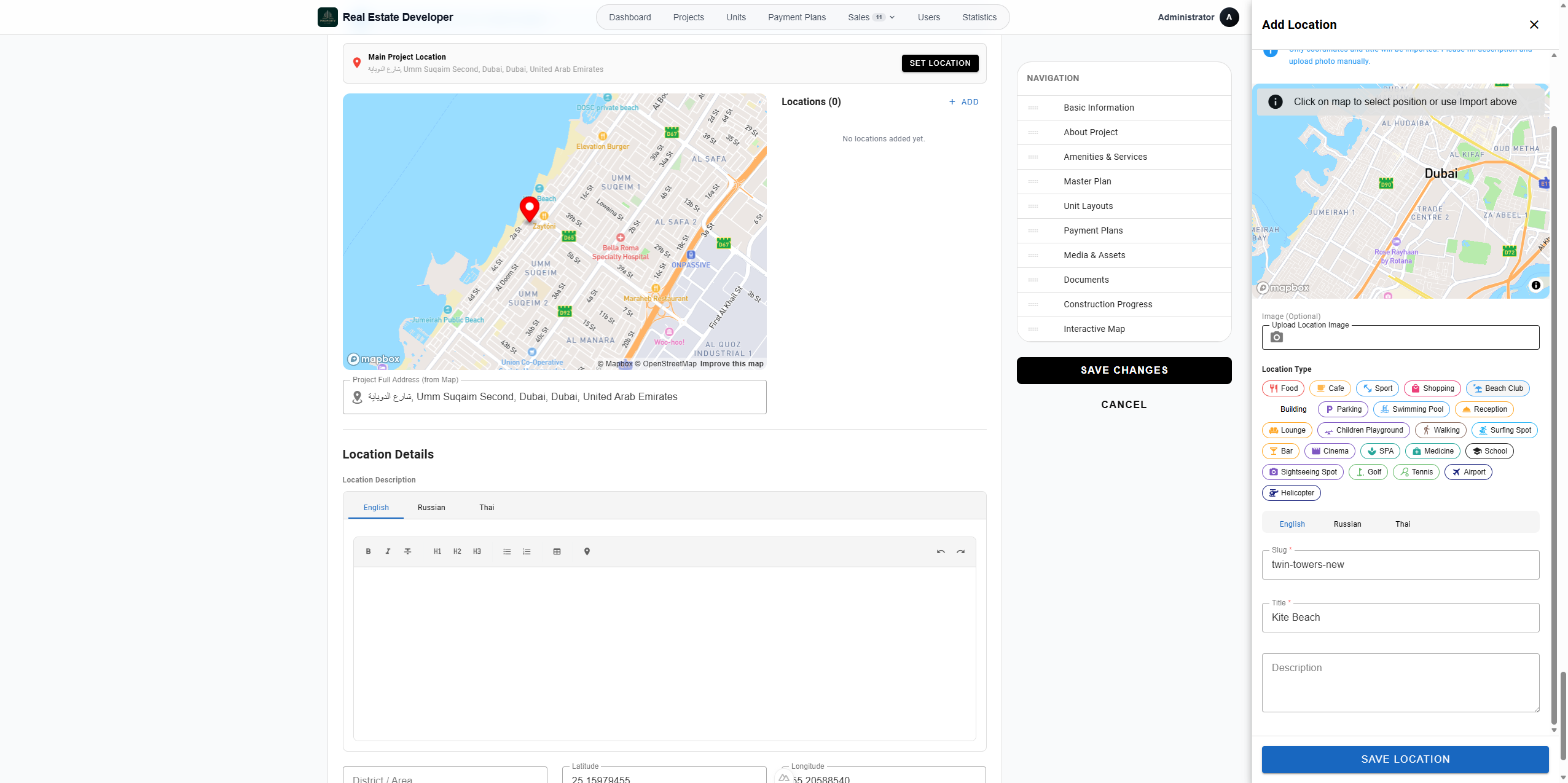Viewport: 1568px width, 783px height.
Task: Click the camera icon to upload a location image
Action: 1277,337
